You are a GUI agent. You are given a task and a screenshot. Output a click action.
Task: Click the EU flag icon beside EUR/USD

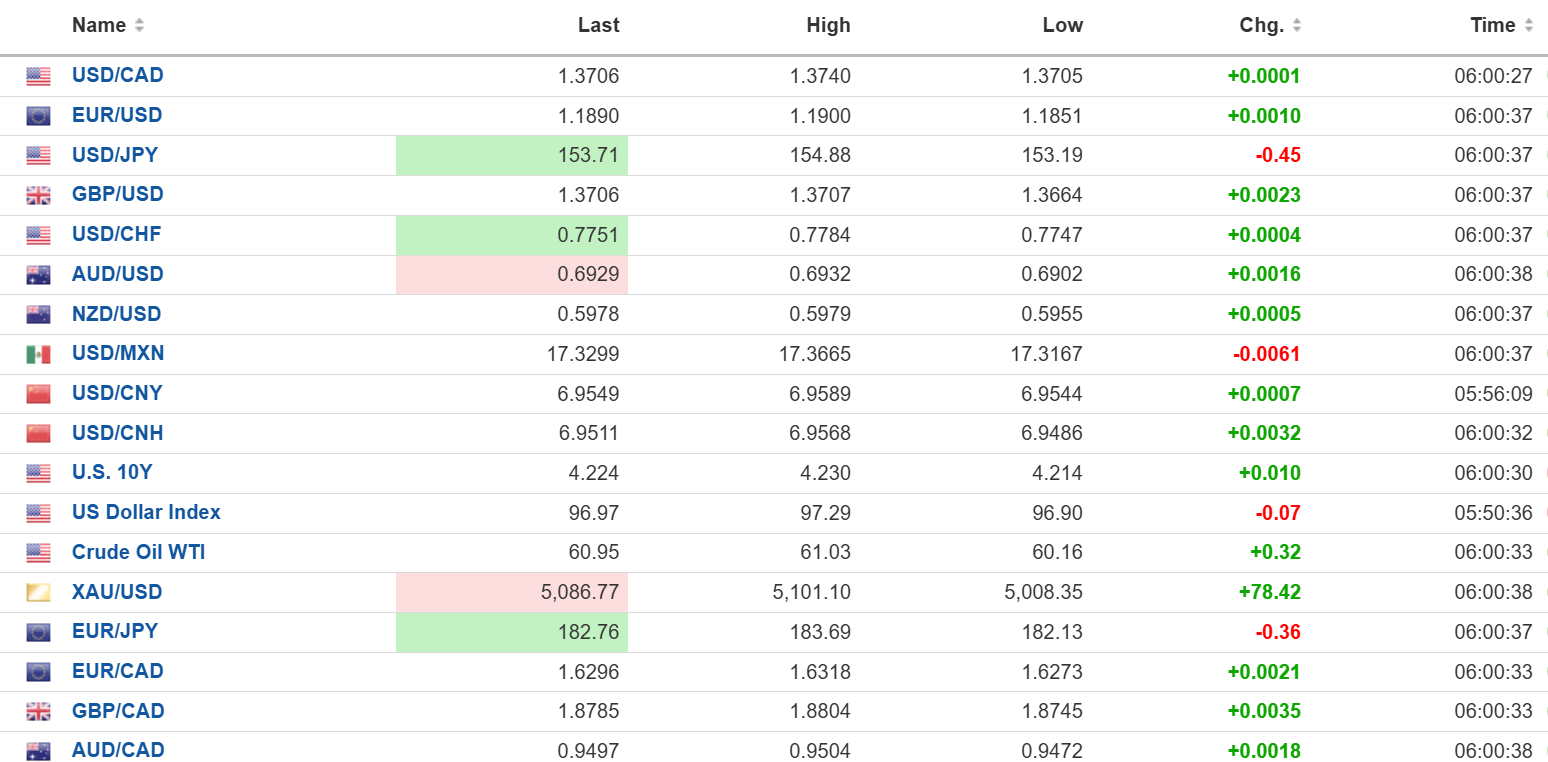[x=38, y=116]
